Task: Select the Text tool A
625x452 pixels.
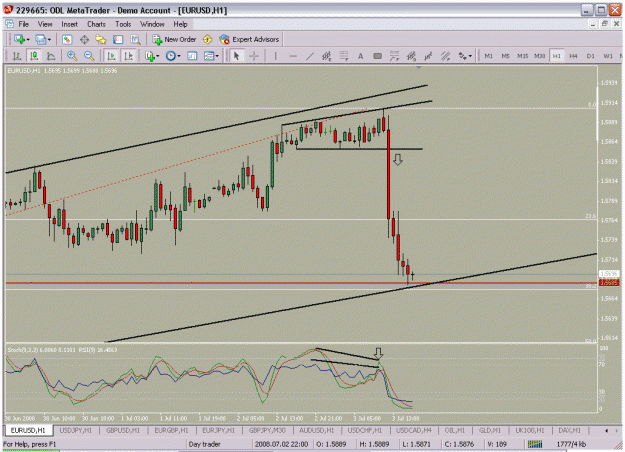Action: pos(360,56)
